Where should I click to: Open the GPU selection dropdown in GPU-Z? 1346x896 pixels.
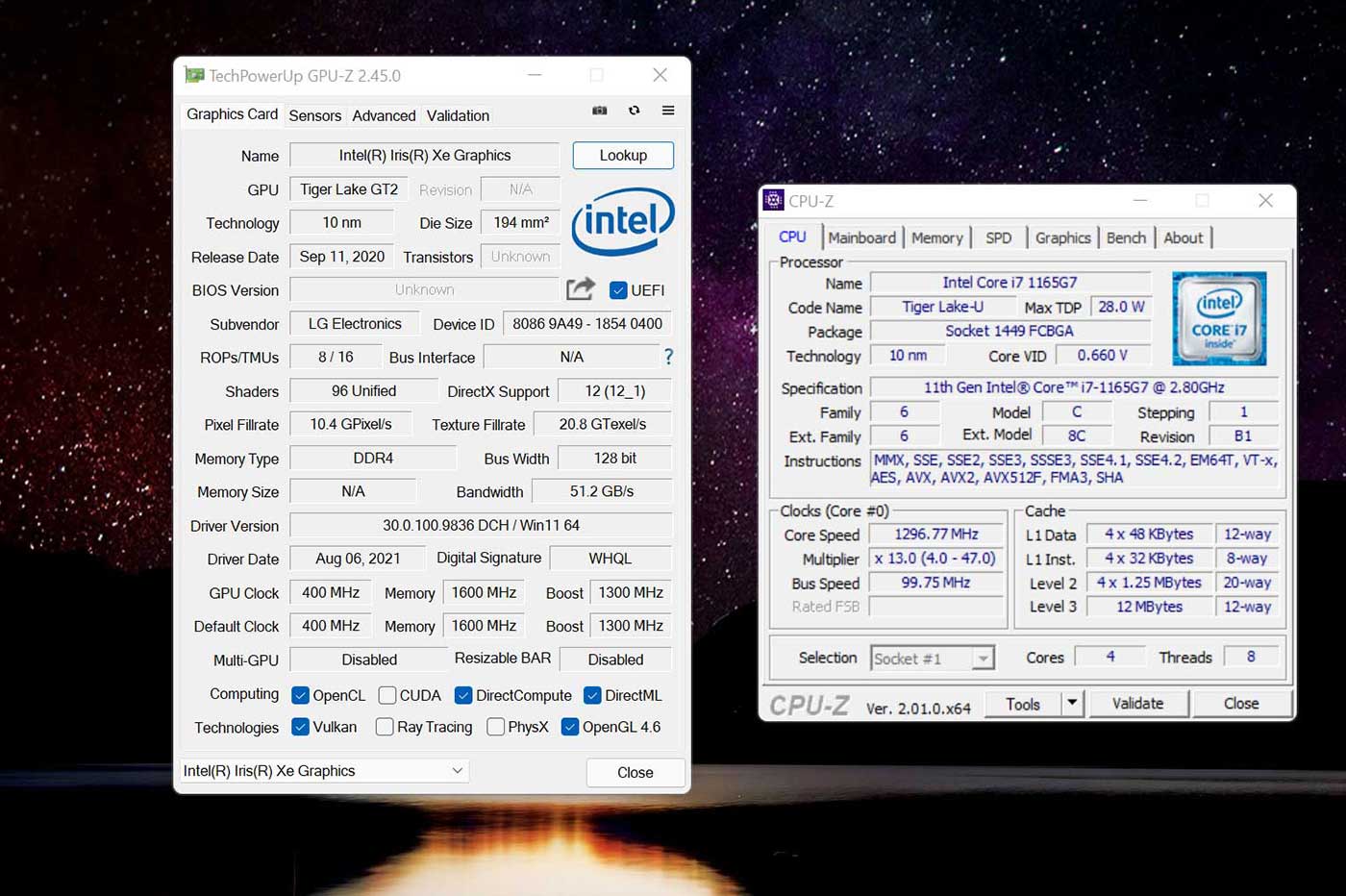pyautogui.click(x=325, y=771)
